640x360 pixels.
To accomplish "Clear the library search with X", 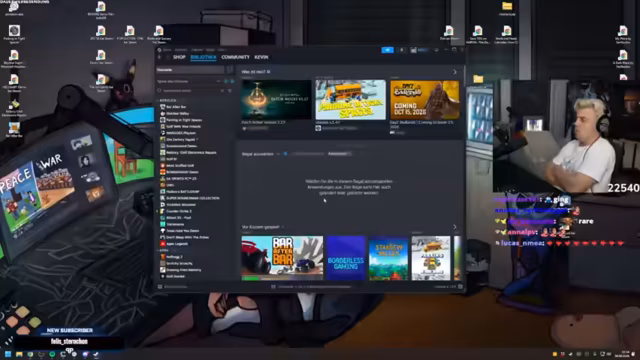I will 222,91.
